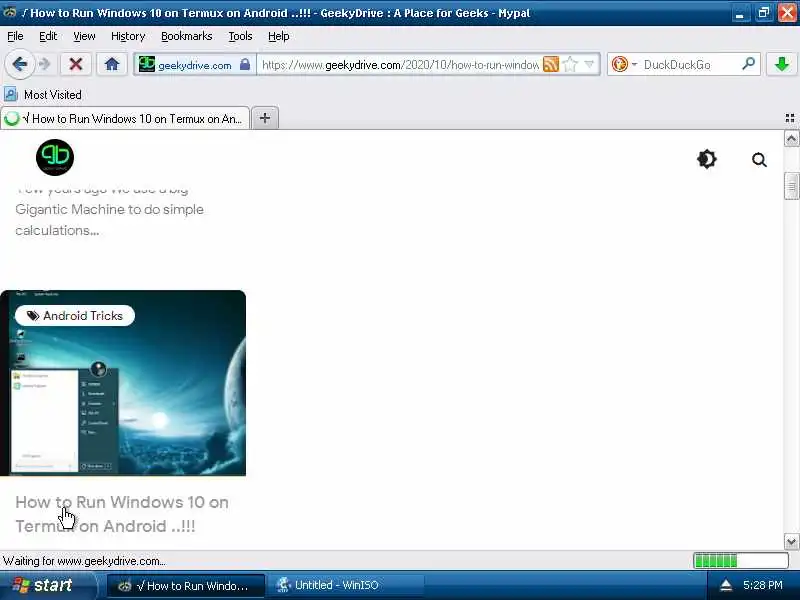The image size is (800, 600).
Task: Click the Forward arrow button
Action: [x=45, y=64]
